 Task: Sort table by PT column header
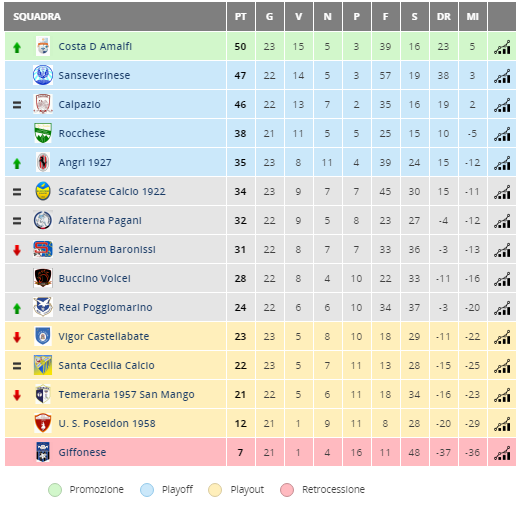(x=240, y=16)
